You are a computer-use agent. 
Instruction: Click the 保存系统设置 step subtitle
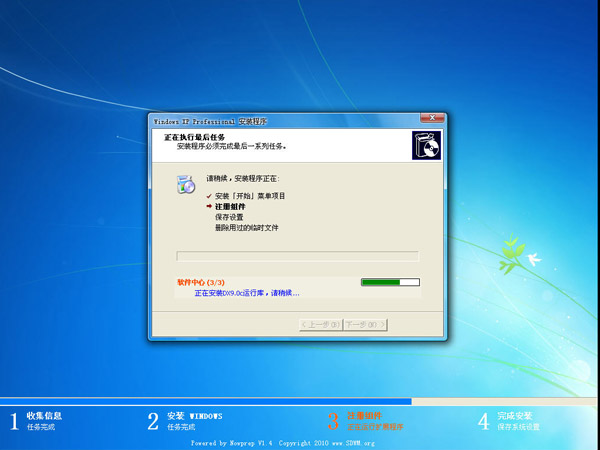tap(518, 427)
